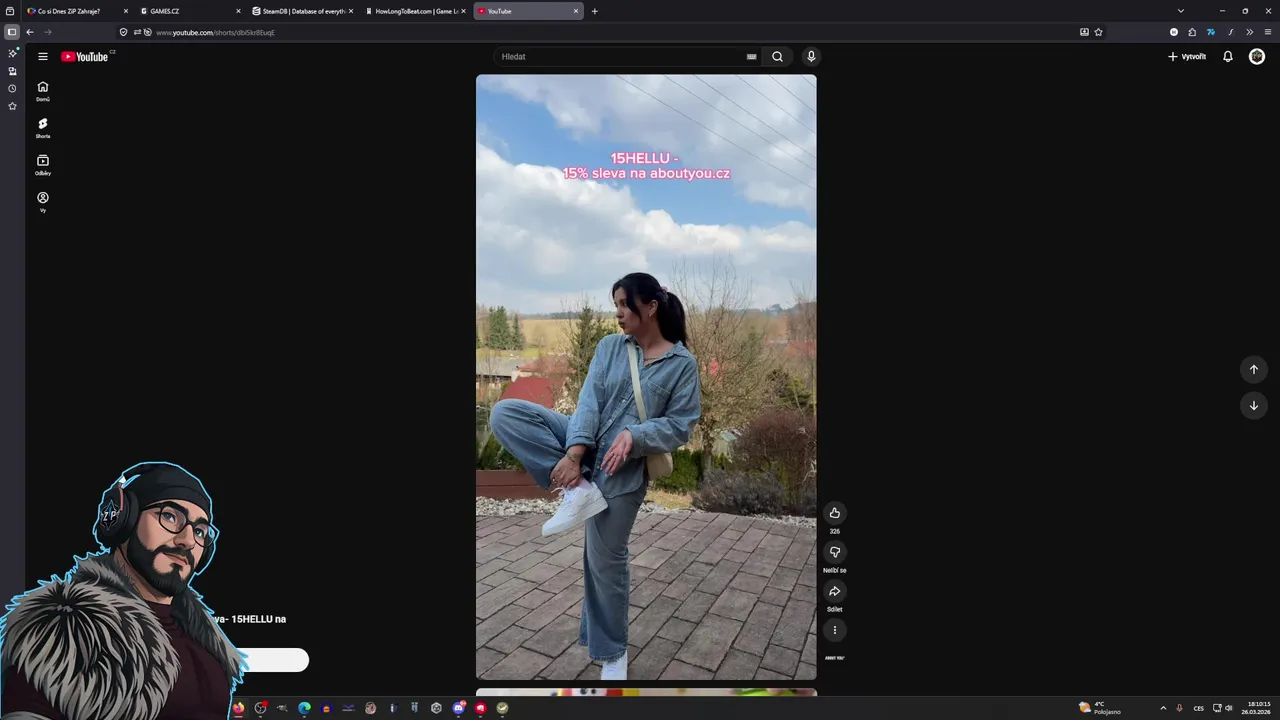This screenshot has height=720, width=1280.
Task: Close the SteamDB tab
Action: (x=351, y=11)
